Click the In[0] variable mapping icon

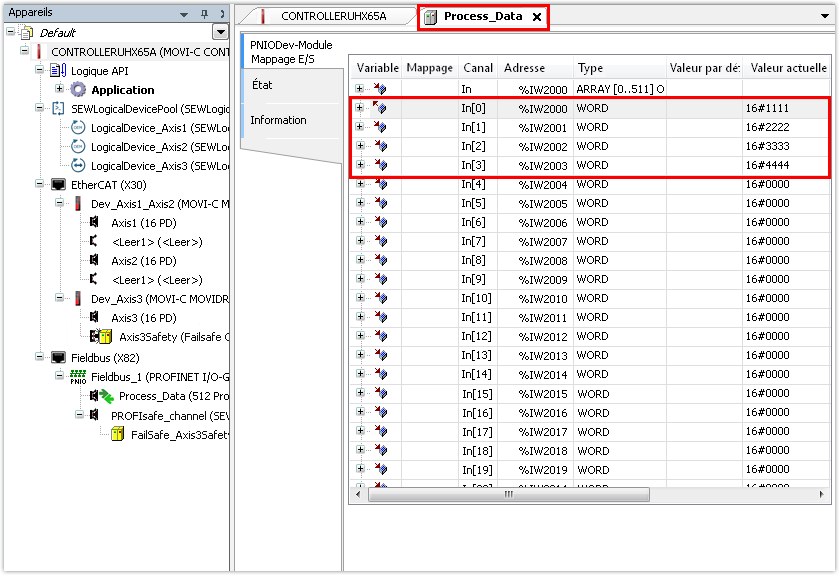tap(380, 108)
